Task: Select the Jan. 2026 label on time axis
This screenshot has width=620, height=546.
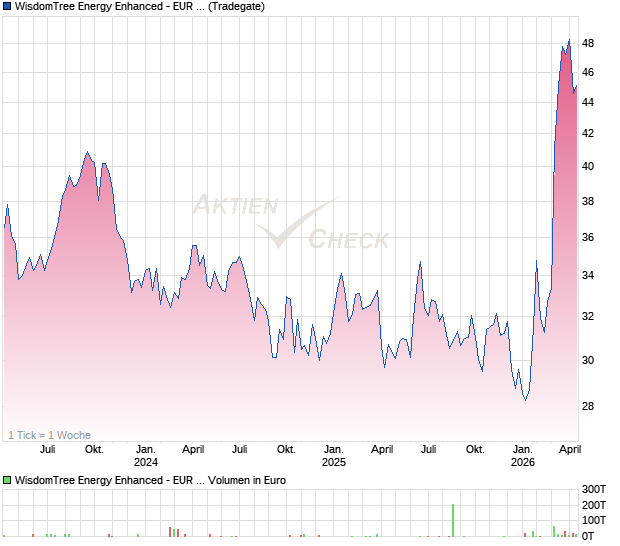Action: pyautogui.click(x=522, y=456)
